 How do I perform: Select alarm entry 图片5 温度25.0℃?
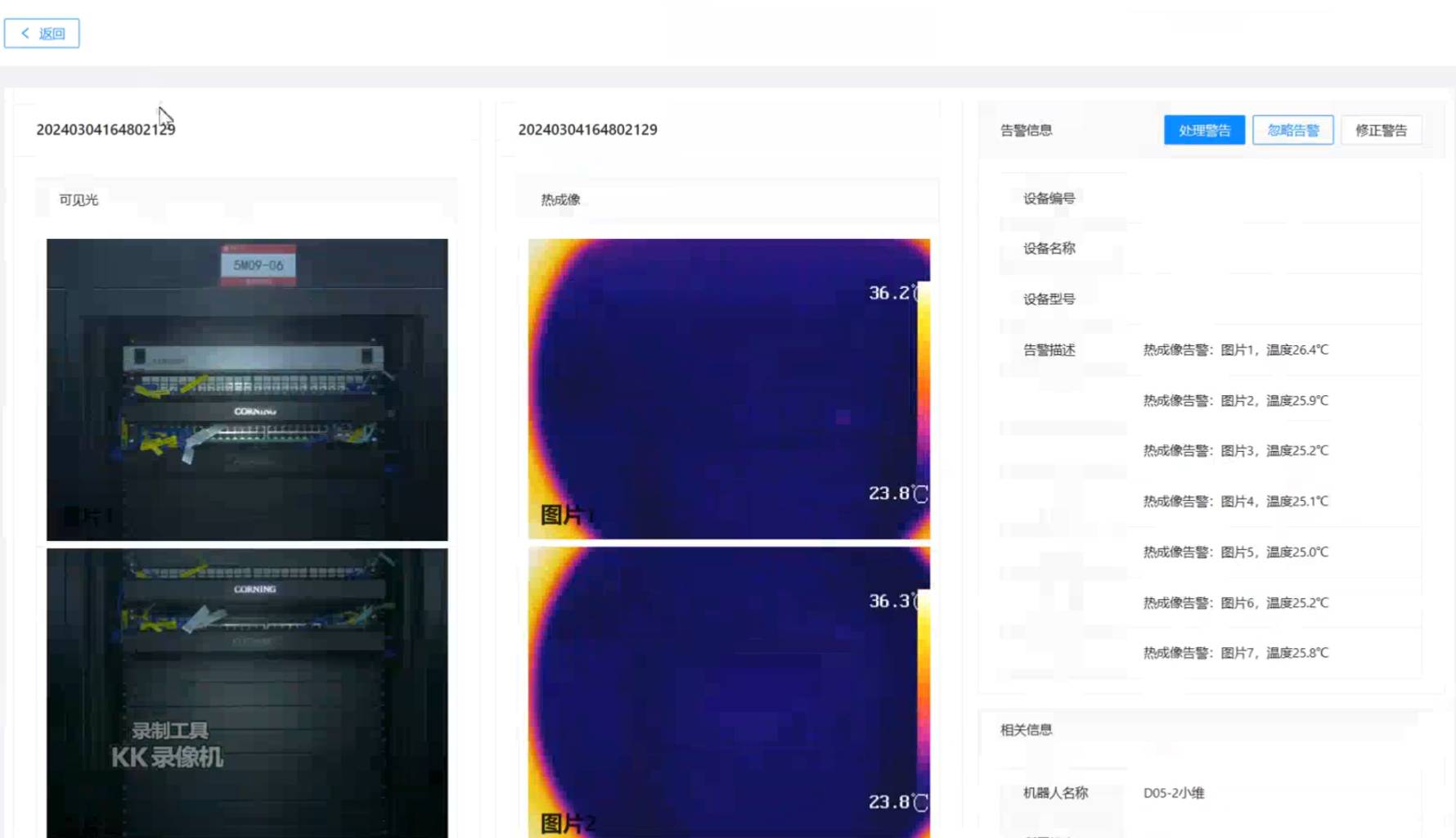pos(1235,552)
